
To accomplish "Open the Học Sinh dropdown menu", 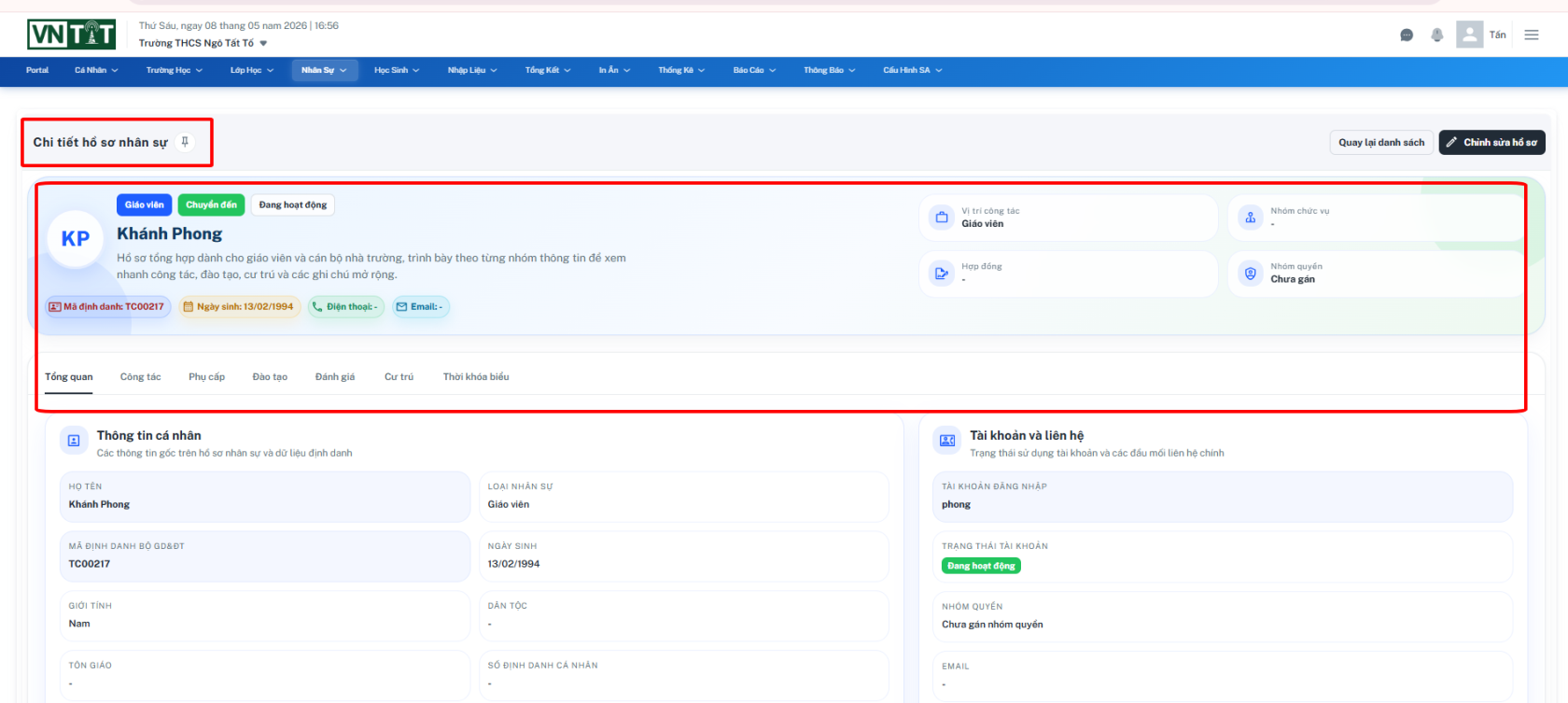I will [397, 70].
